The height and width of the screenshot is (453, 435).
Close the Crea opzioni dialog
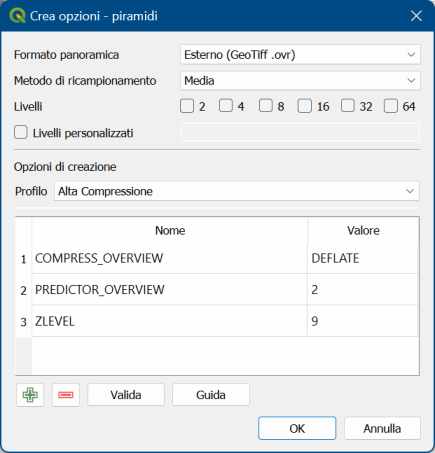416,16
